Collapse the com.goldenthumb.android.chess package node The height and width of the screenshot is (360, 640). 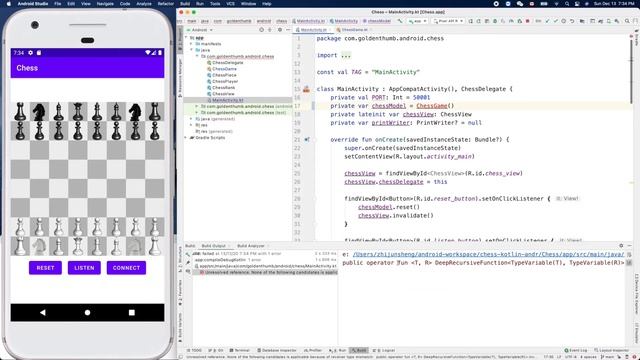[x=197, y=56]
